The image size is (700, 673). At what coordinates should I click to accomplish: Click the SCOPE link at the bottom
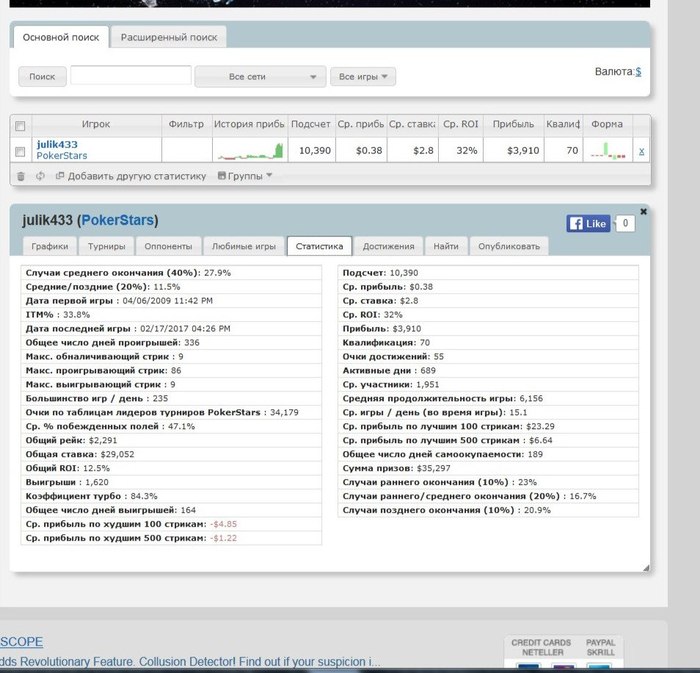21,642
